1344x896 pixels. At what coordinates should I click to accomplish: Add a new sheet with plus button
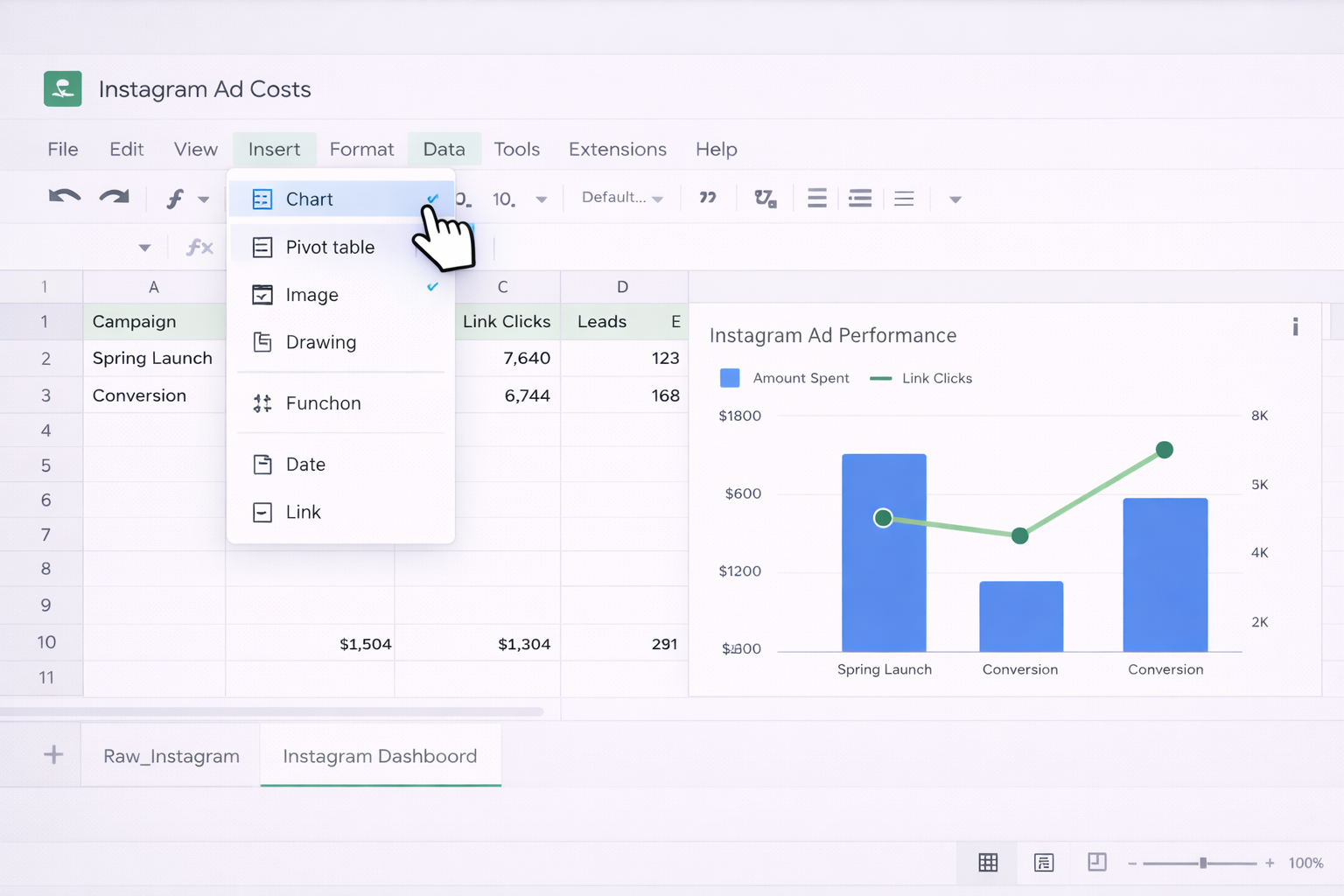click(x=53, y=754)
